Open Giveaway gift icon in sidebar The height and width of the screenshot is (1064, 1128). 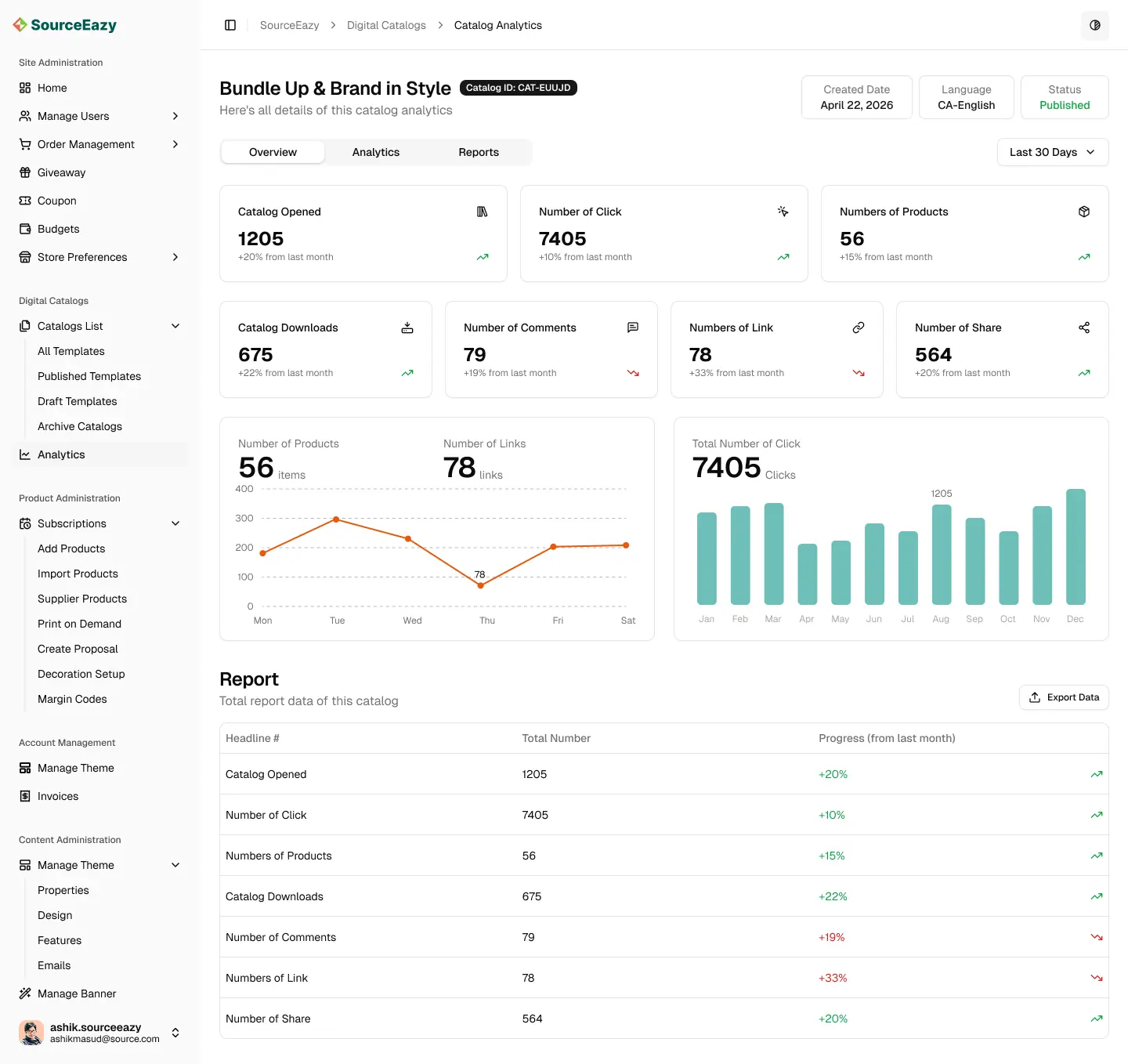25,172
